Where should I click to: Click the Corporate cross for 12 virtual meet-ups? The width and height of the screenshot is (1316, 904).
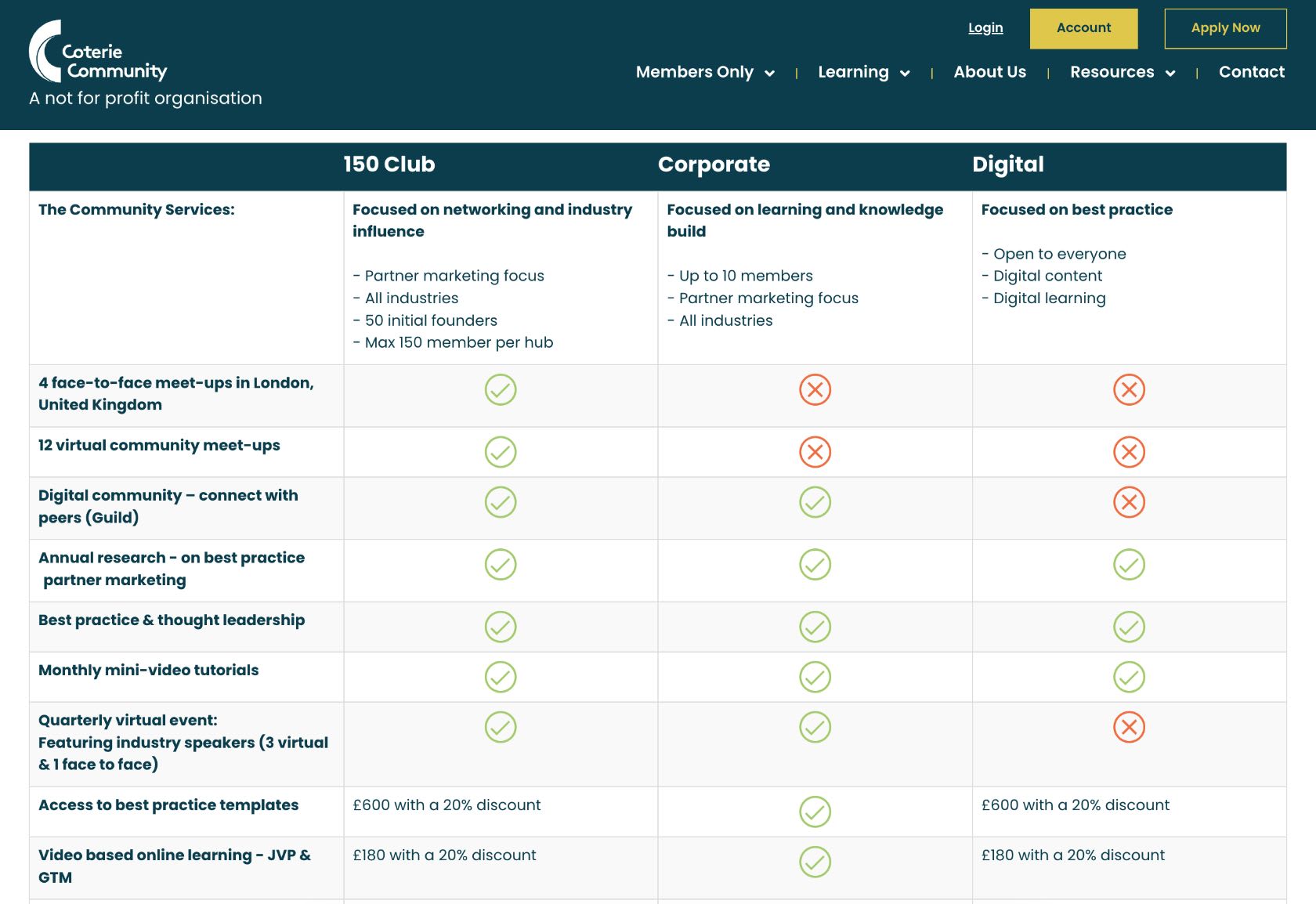pos(815,452)
